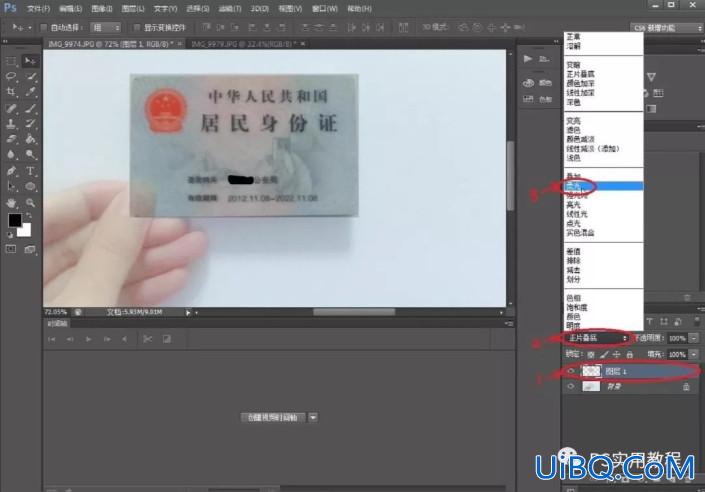Close the IMG_9974.JPG document tab
The image size is (705, 492).
point(180,44)
